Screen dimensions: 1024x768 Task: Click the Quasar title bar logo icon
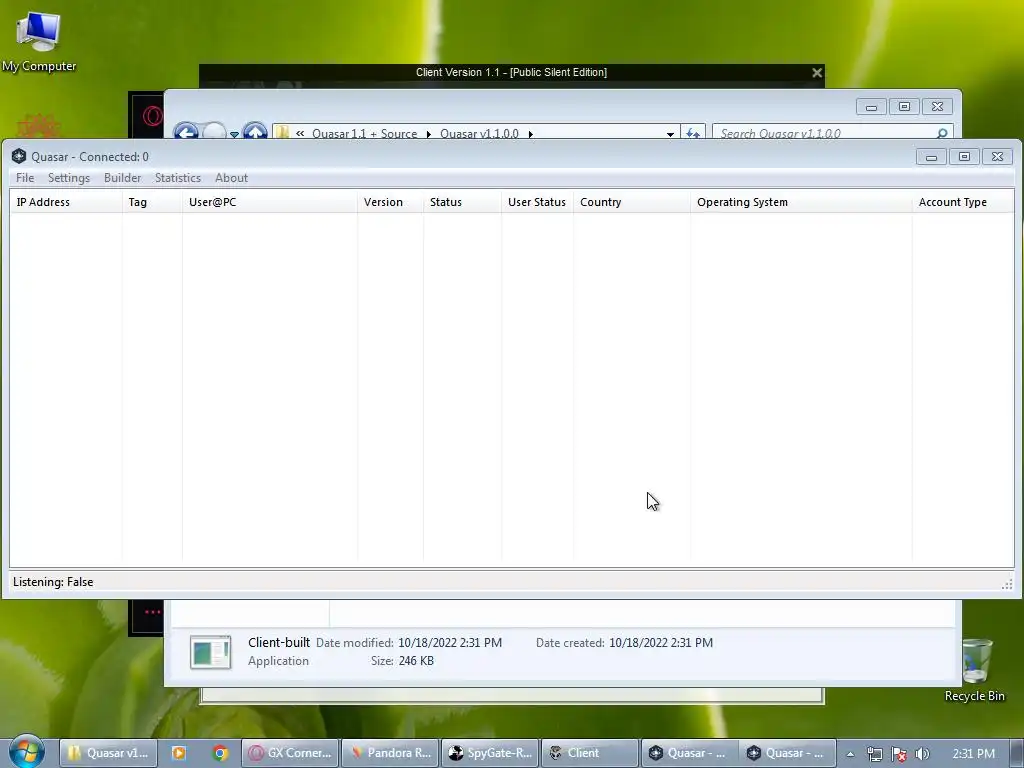coord(18,156)
